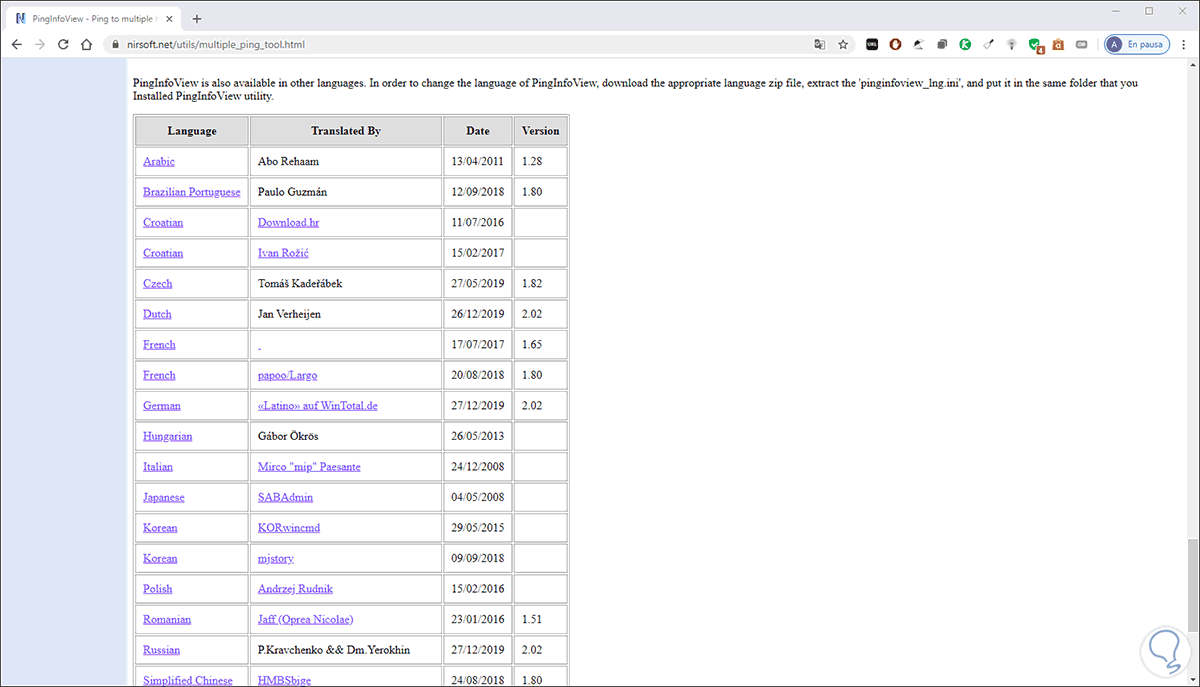
Task: Open the translate page icon
Action: tap(820, 44)
